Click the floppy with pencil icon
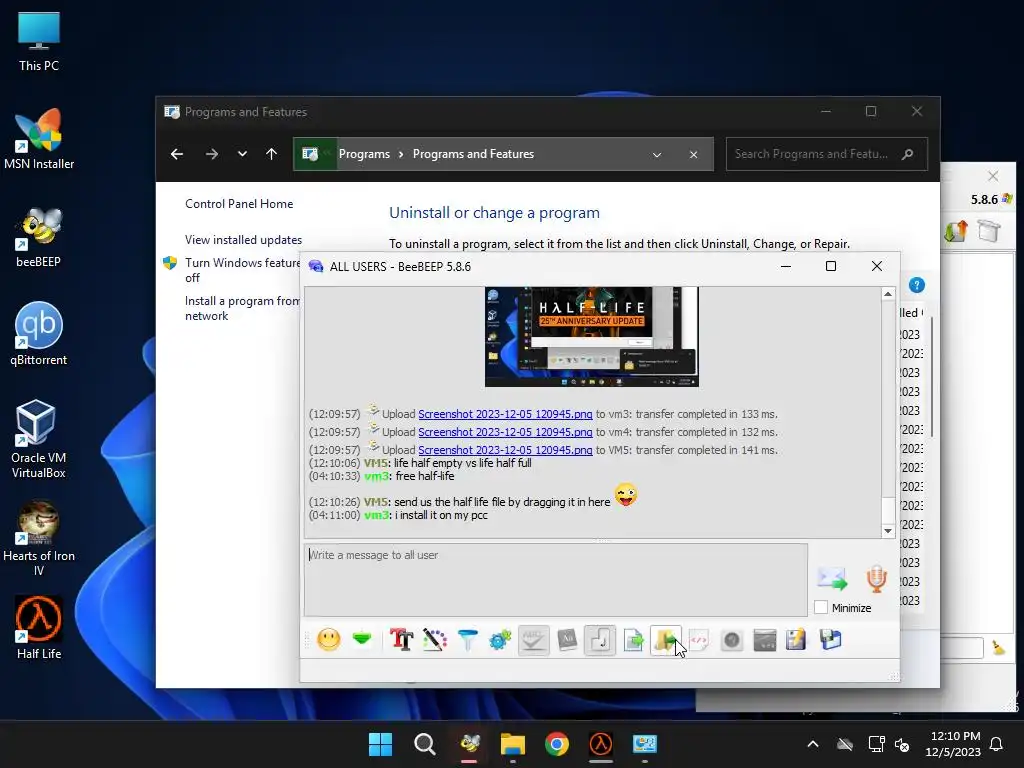Viewport: 1024px width, 768px height. tap(796, 640)
